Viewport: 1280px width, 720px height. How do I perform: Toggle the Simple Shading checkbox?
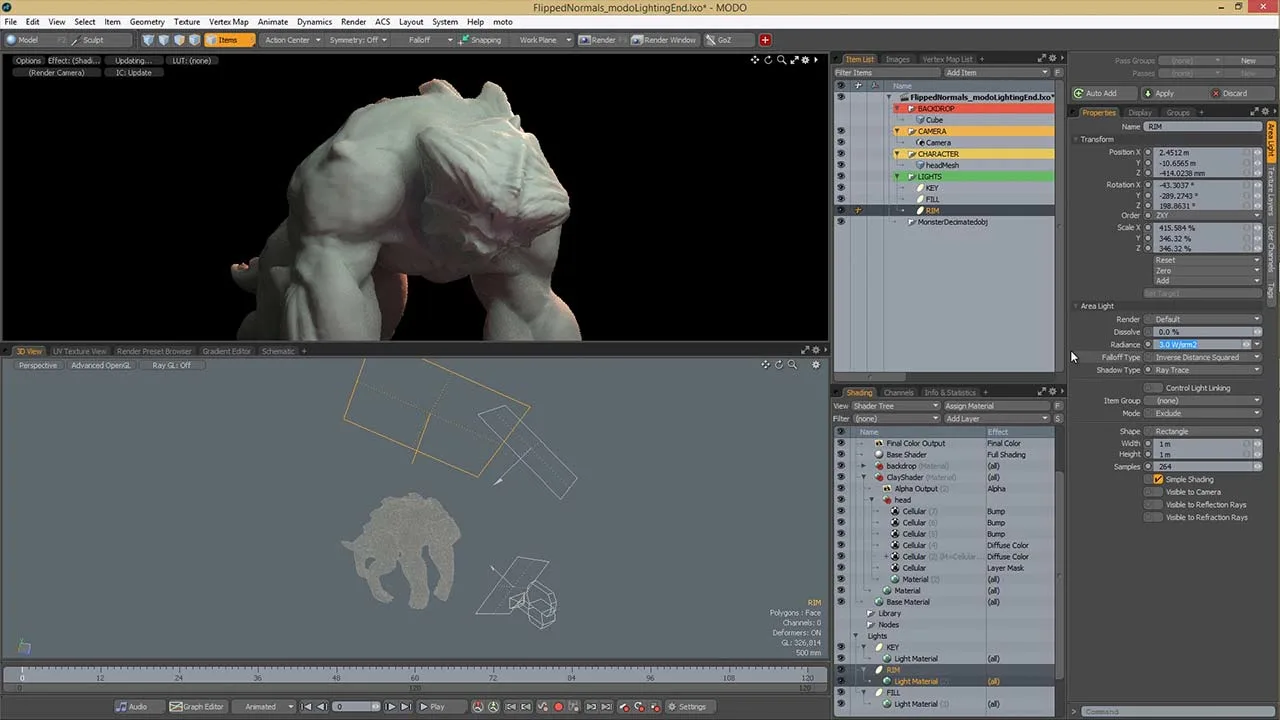tap(1158, 480)
